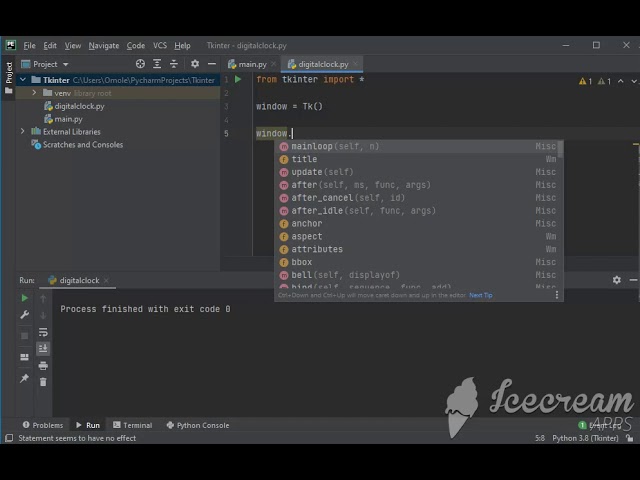This screenshot has height=480, width=640.
Task: Close the digitalclock Run tab
Action: pos(106,280)
